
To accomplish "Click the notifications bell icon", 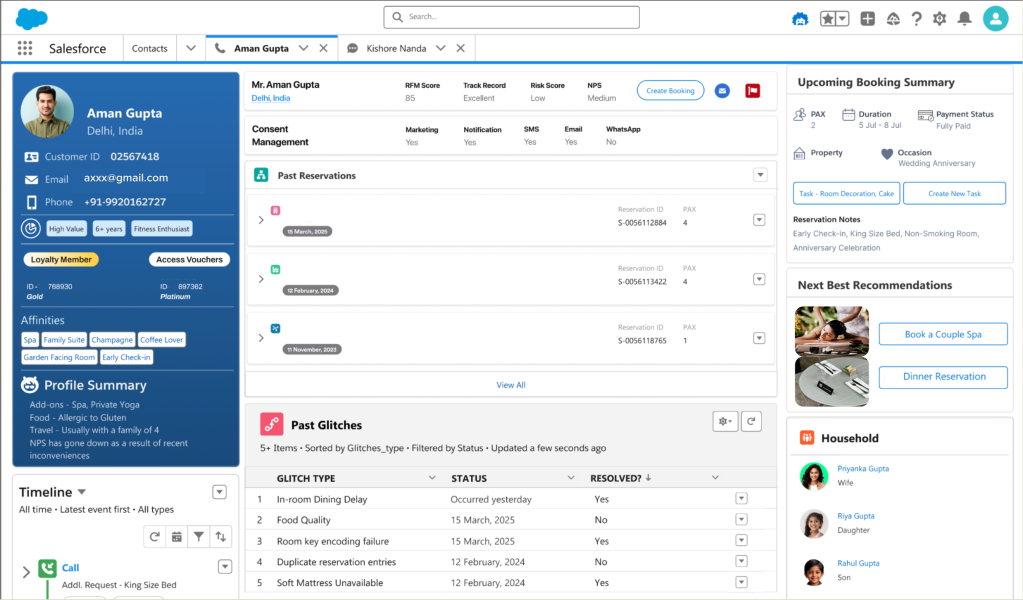I will (964, 18).
